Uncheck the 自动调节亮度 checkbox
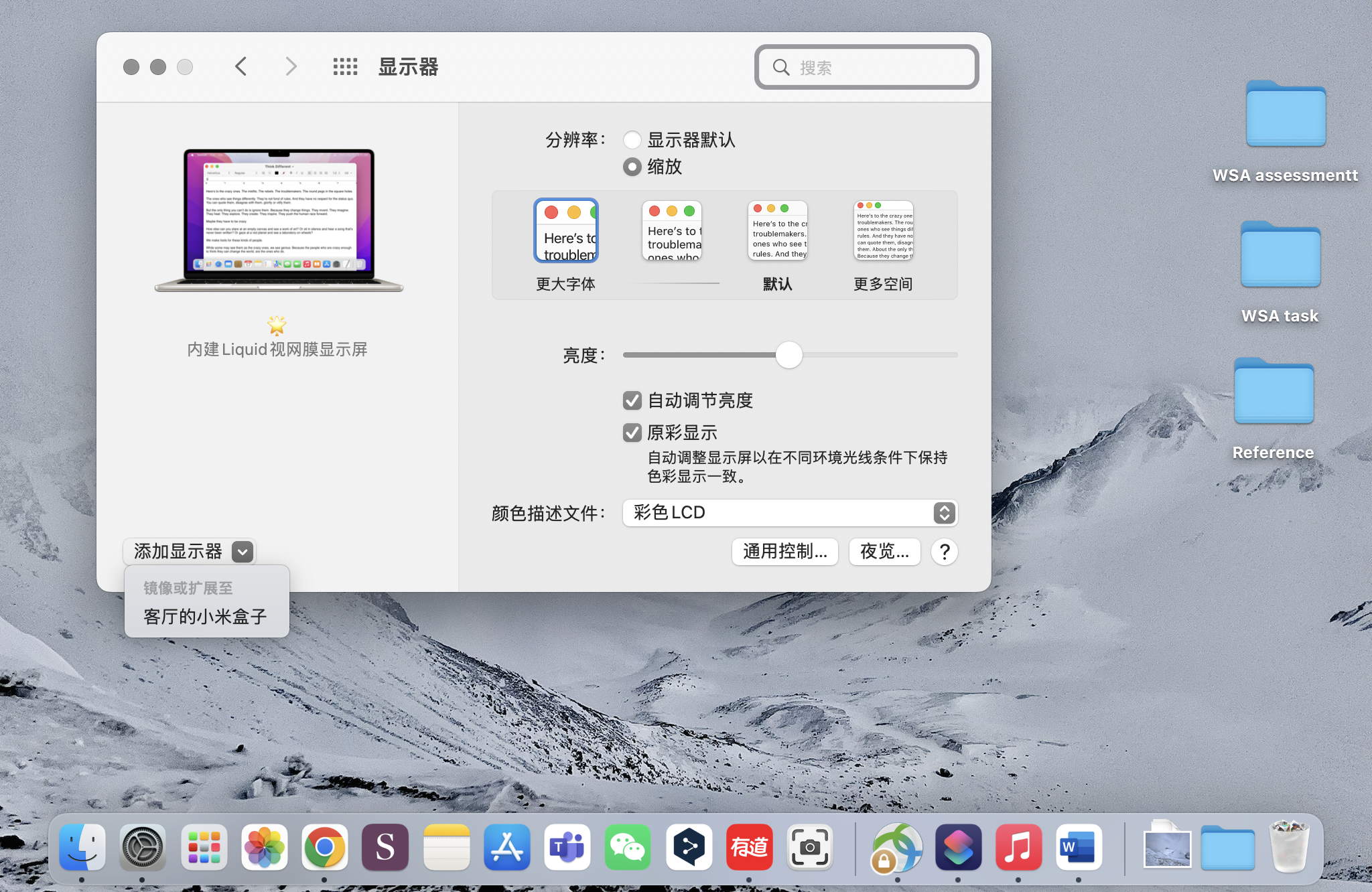The height and width of the screenshot is (892, 1372). pyautogui.click(x=632, y=400)
